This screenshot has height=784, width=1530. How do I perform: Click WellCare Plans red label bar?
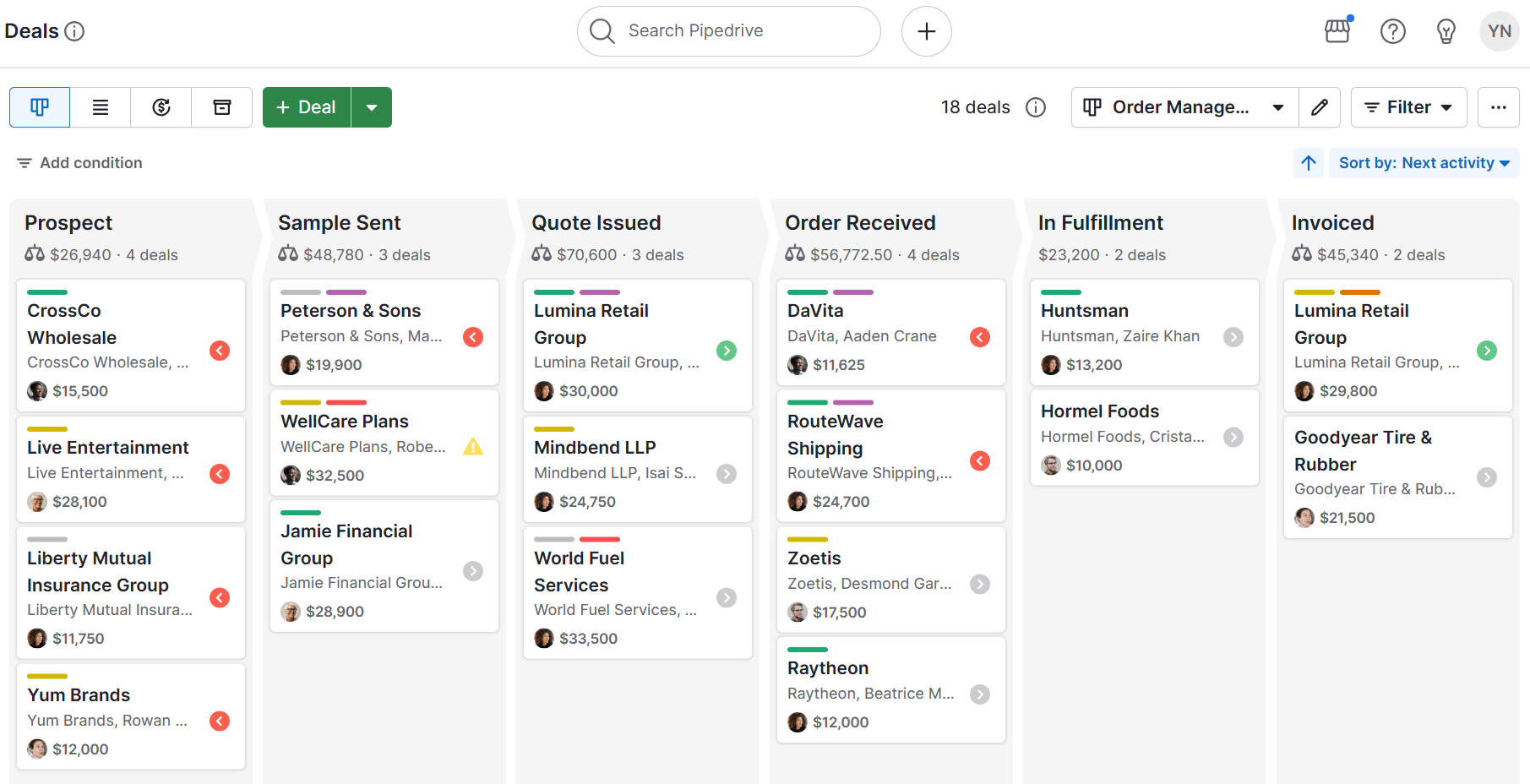(346, 403)
